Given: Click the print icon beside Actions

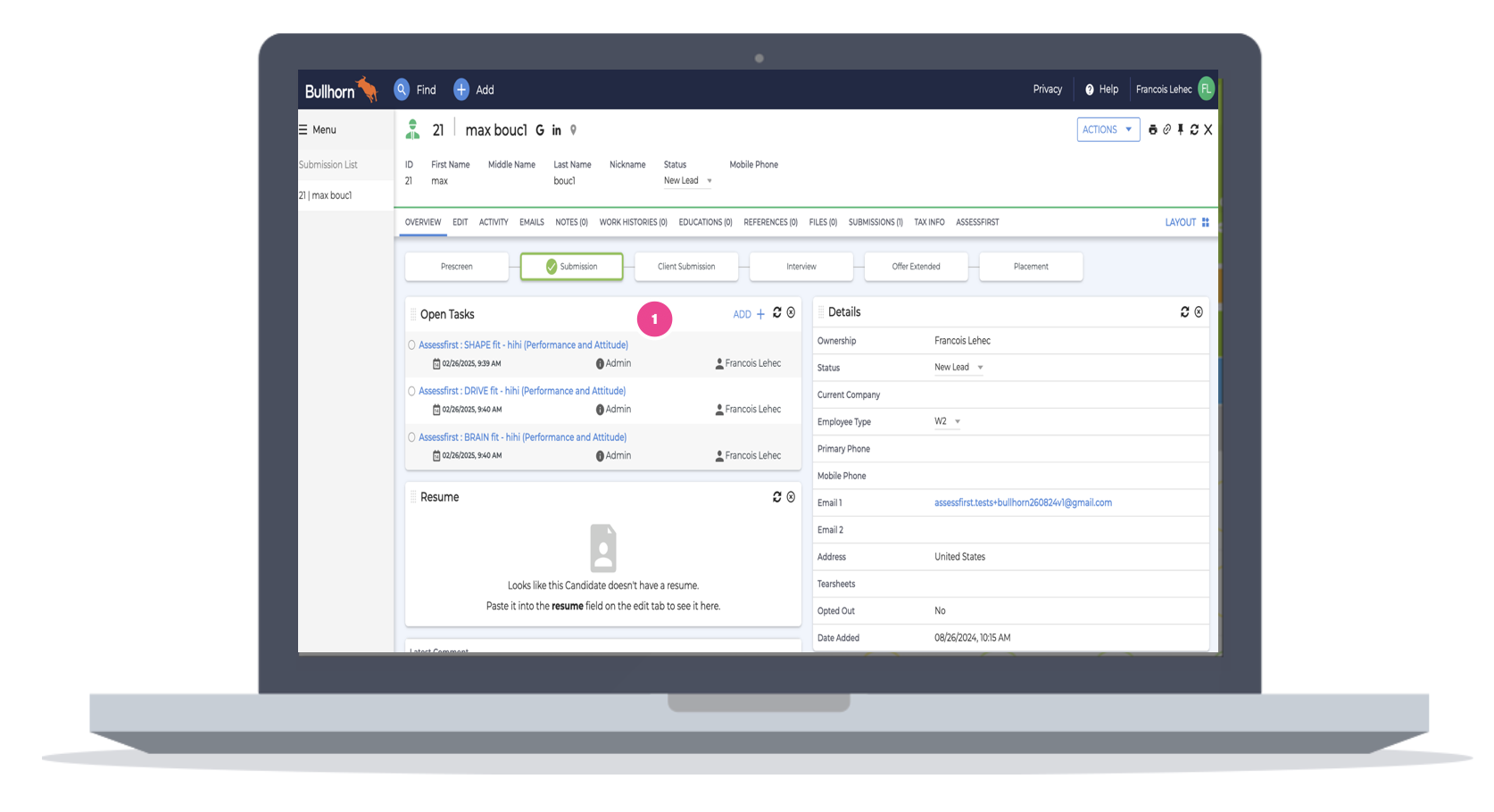Looking at the screenshot, I should tap(1152, 130).
